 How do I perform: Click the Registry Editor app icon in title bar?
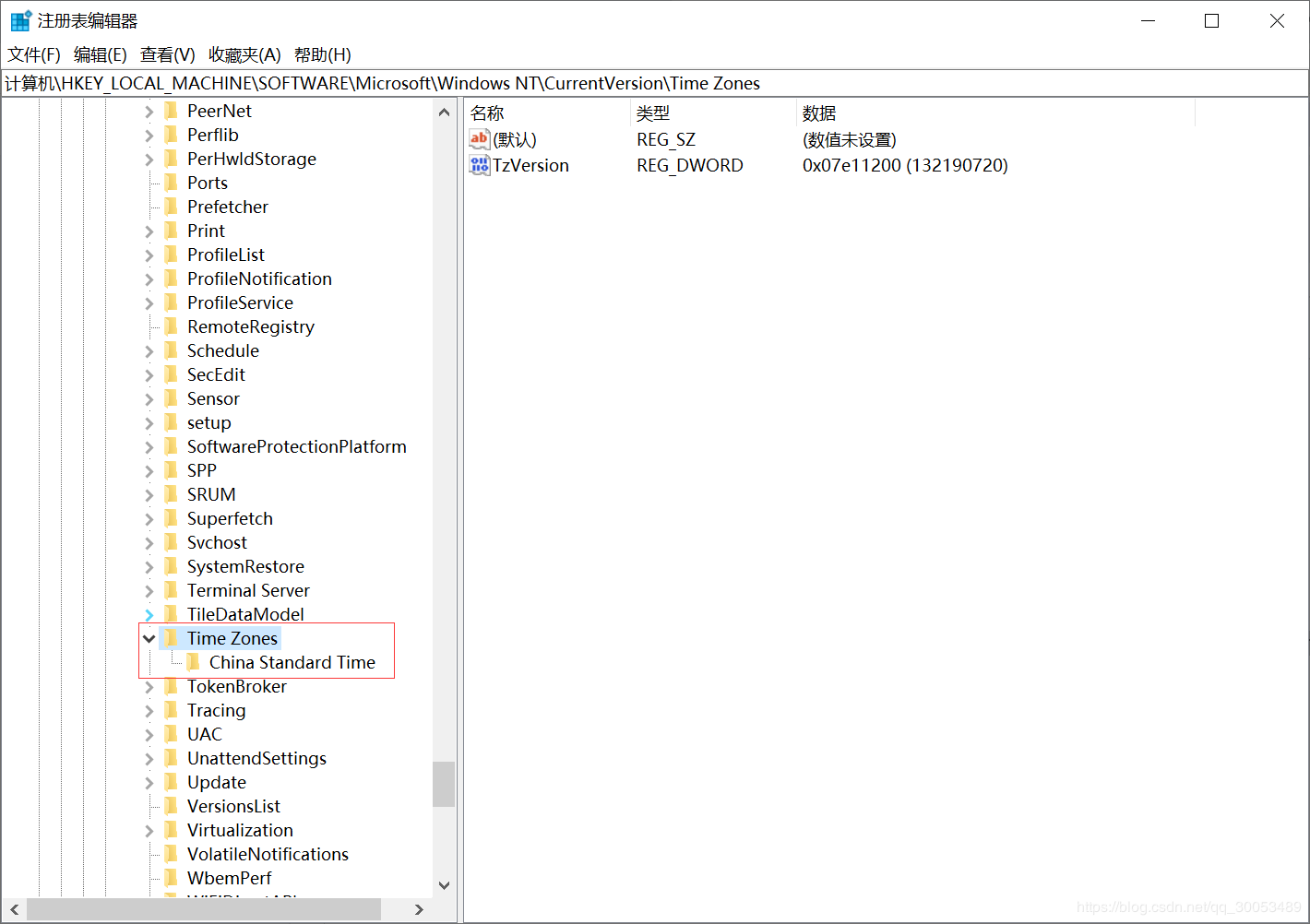coord(20,20)
